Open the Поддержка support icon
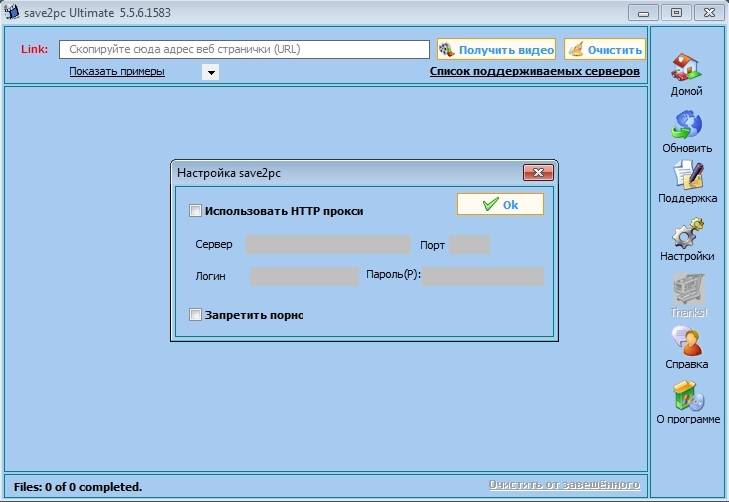The image size is (729, 502). point(688,175)
